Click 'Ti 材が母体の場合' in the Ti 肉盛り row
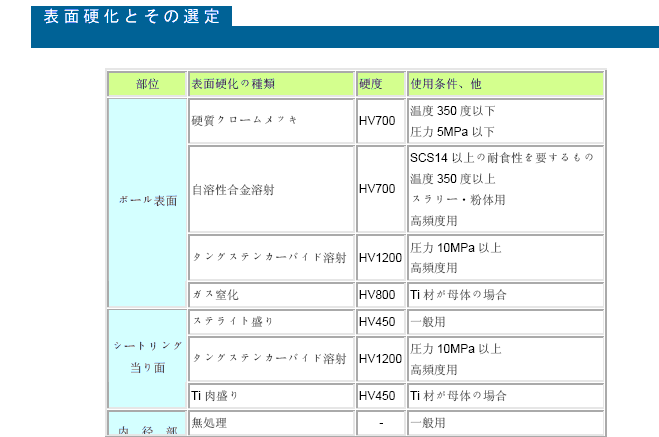The height and width of the screenshot is (437, 659). (x=458, y=396)
